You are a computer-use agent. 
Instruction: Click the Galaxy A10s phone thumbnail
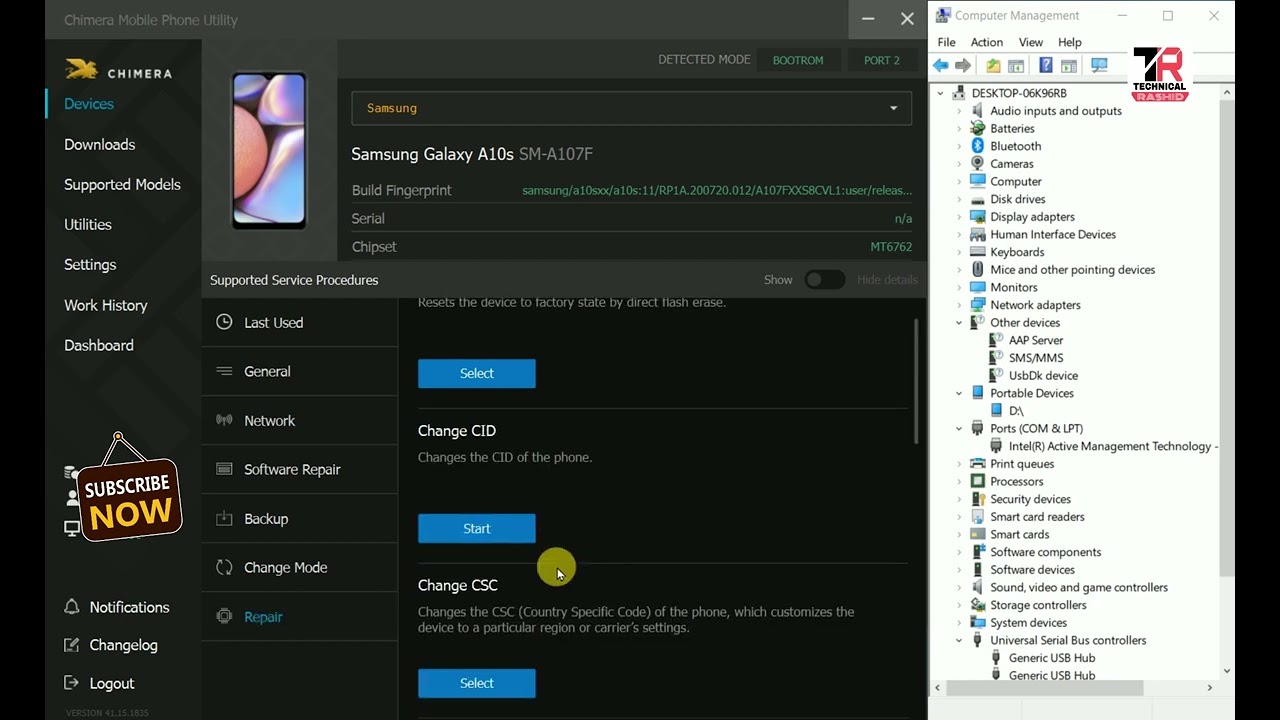269,150
